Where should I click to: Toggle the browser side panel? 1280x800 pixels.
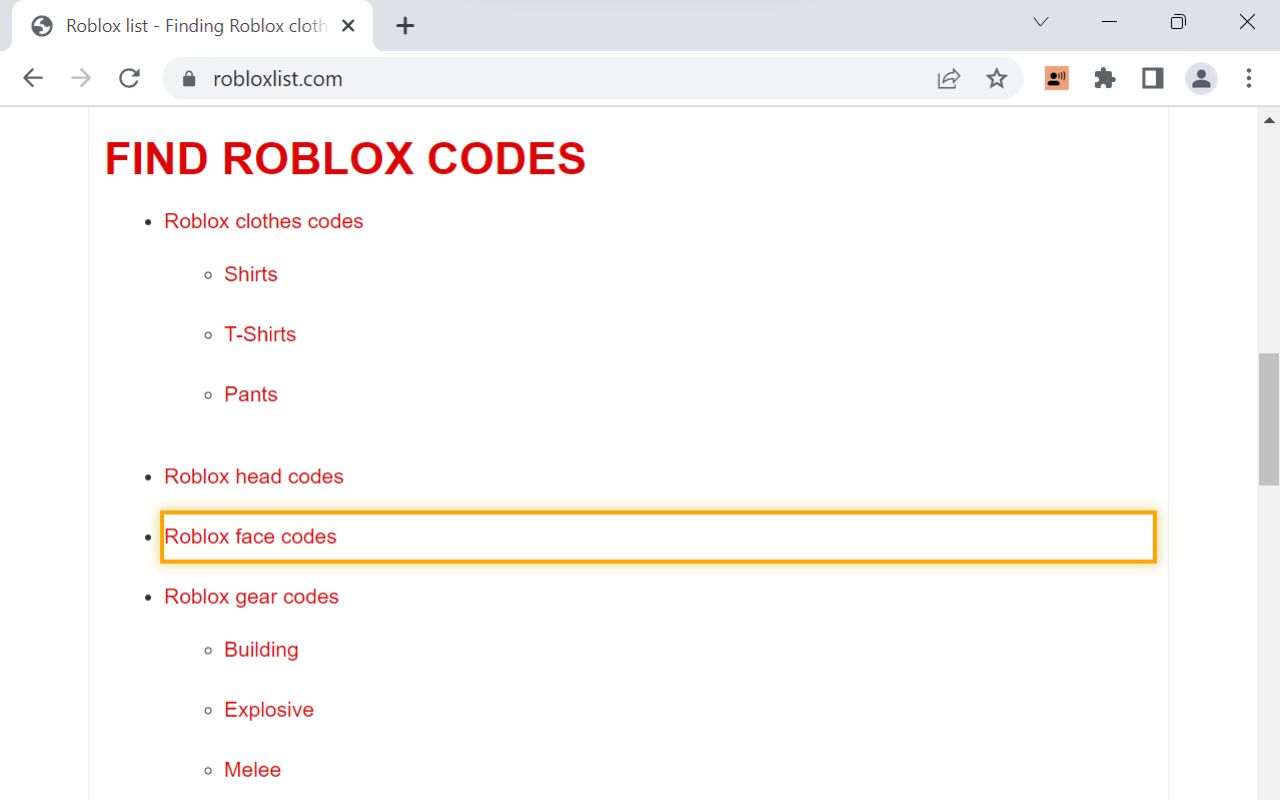coord(1153,78)
